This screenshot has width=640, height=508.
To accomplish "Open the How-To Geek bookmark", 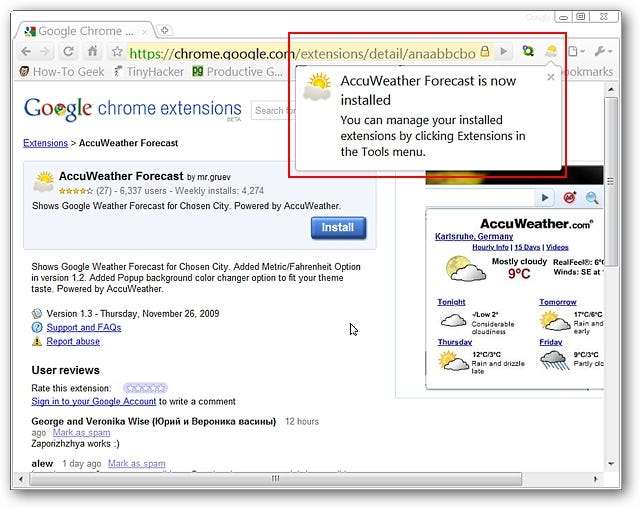I will (62, 72).
